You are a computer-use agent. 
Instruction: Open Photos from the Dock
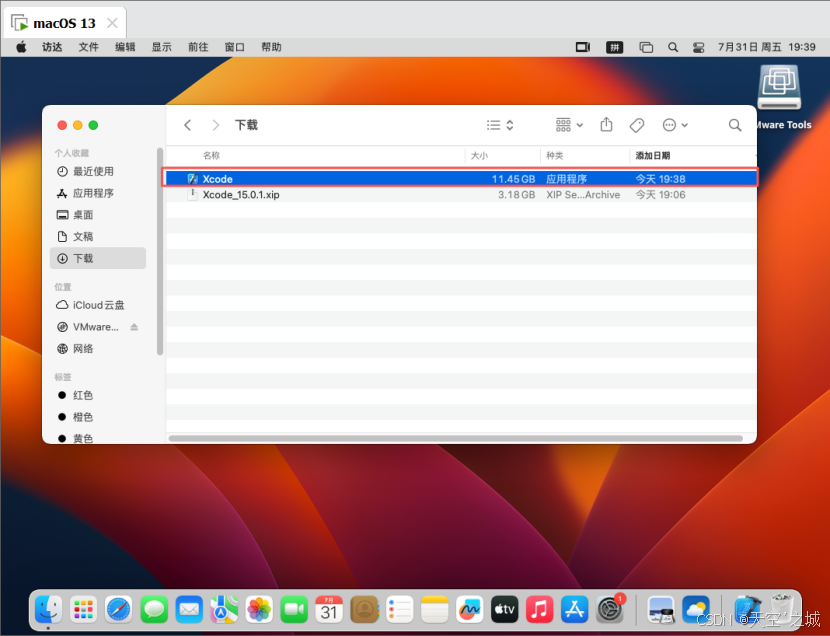tap(259, 610)
